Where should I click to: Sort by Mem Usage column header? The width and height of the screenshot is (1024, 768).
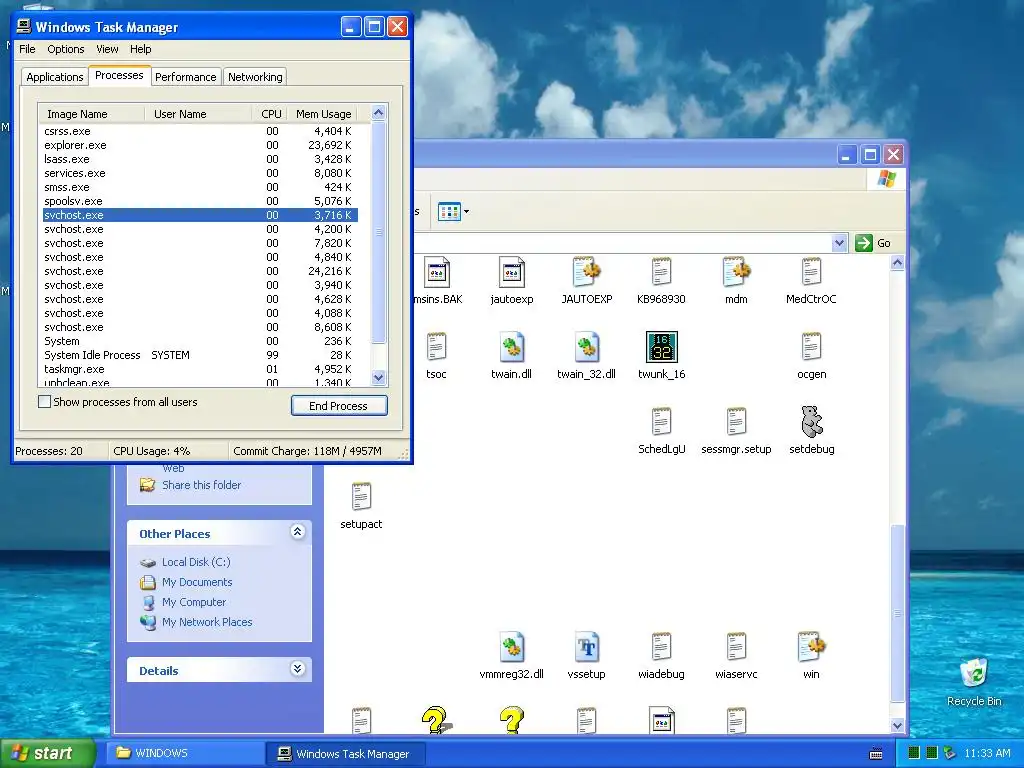pos(323,114)
